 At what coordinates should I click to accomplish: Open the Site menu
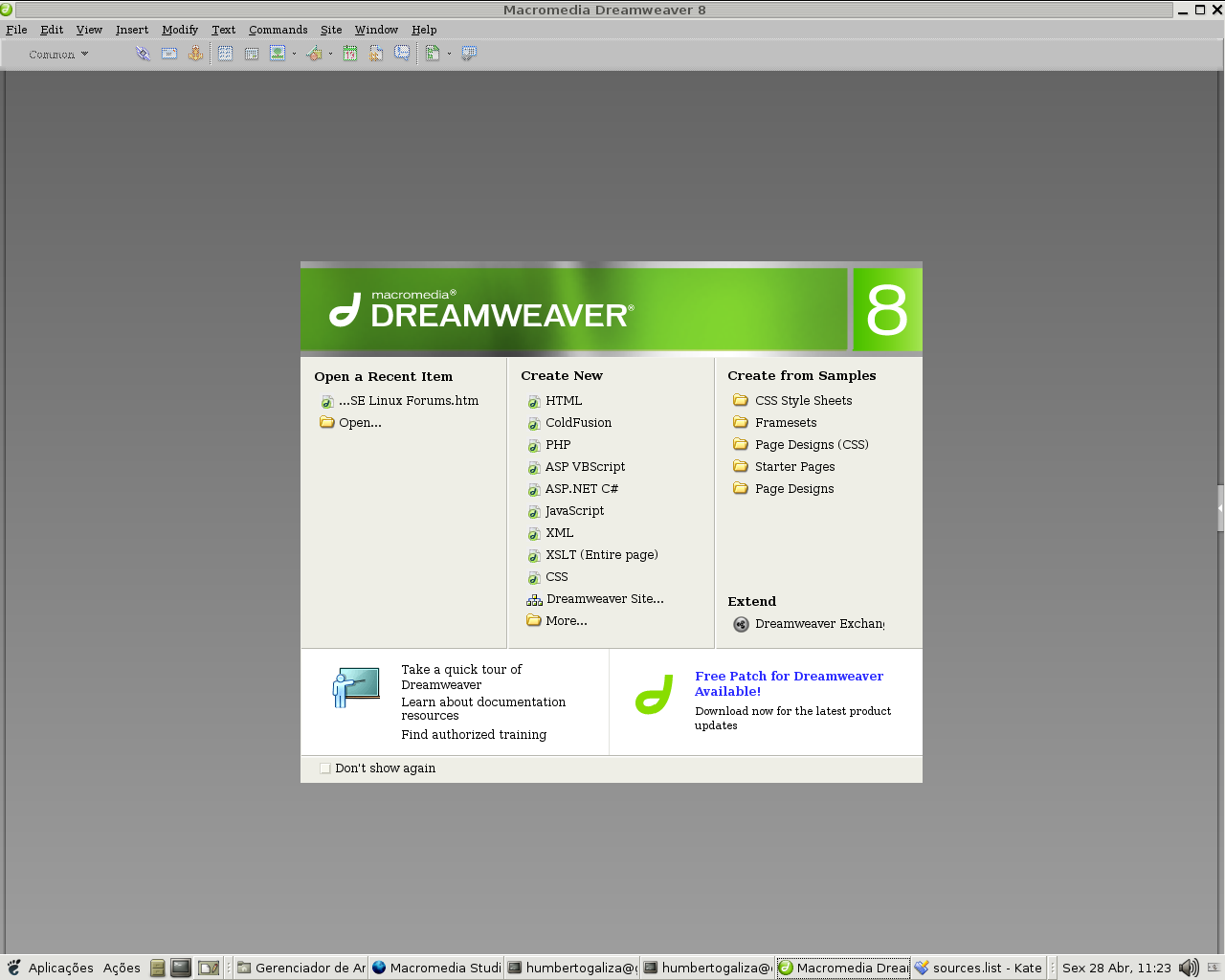click(x=331, y=30)
